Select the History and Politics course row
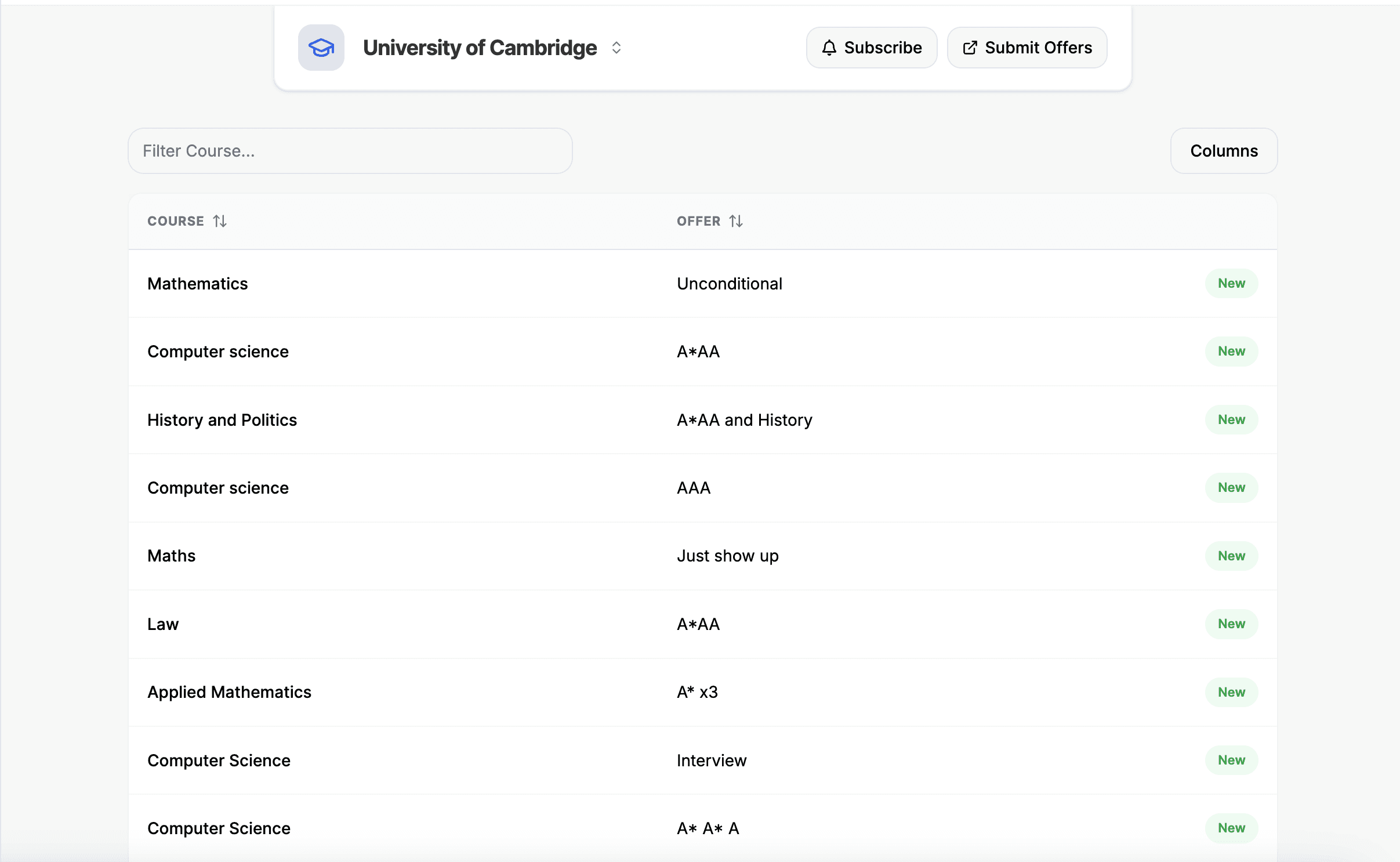Screen dimensions: 1400x862 click(222, 420)
